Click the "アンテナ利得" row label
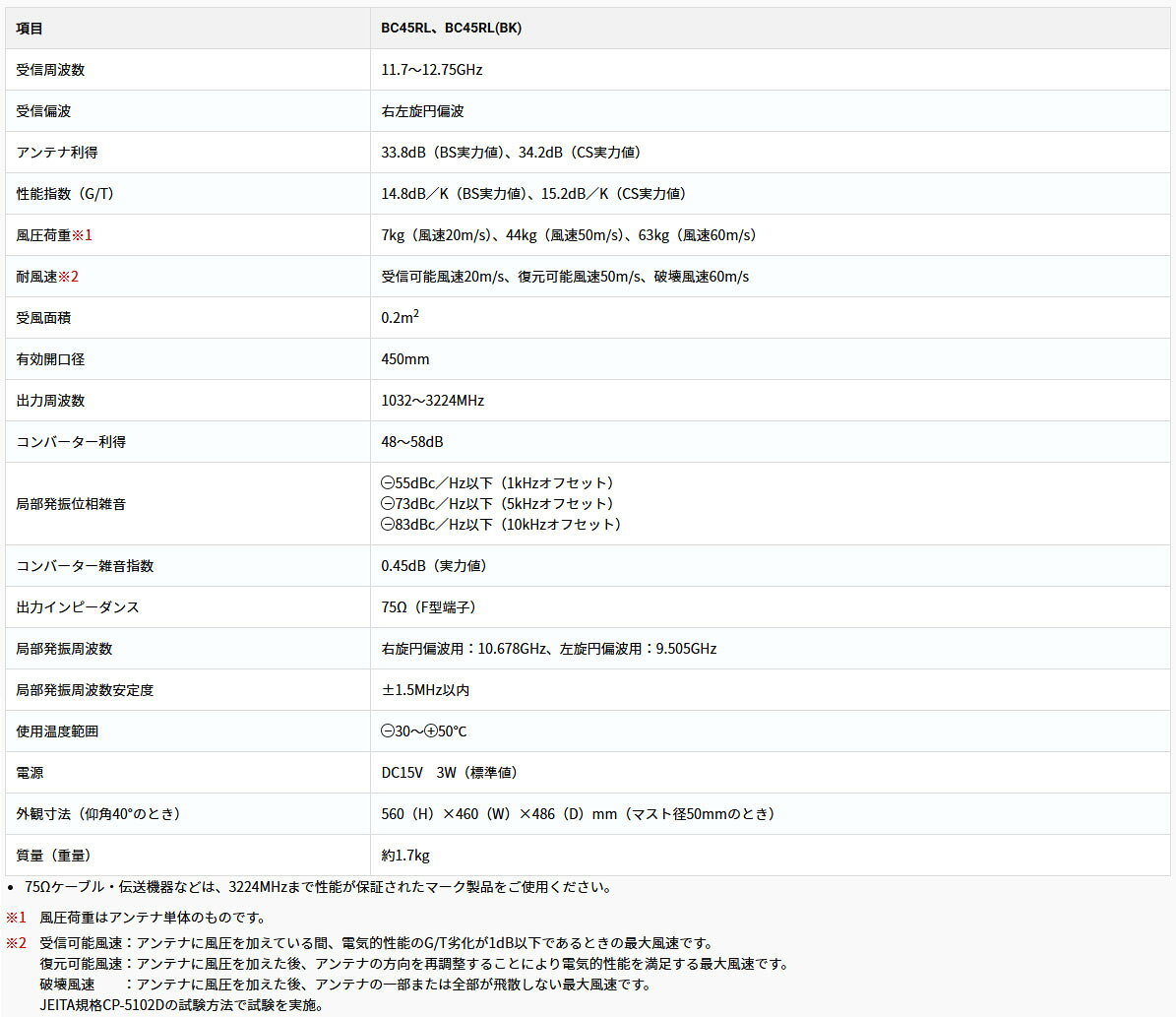Viewport: 1176px width, 1017px height. (57, 153)
